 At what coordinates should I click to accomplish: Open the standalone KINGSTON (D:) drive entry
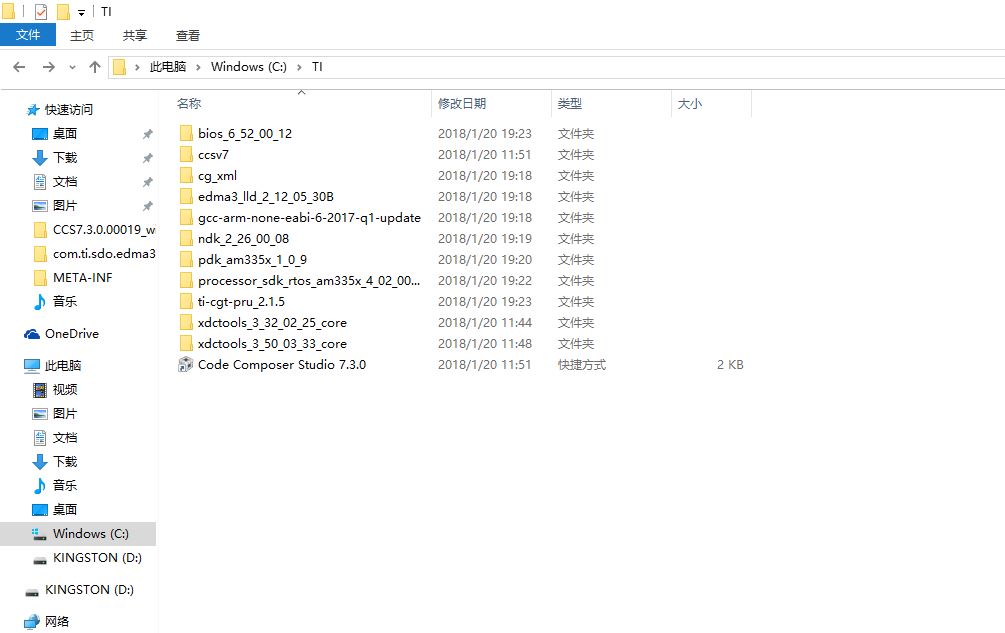coord(89,589)
